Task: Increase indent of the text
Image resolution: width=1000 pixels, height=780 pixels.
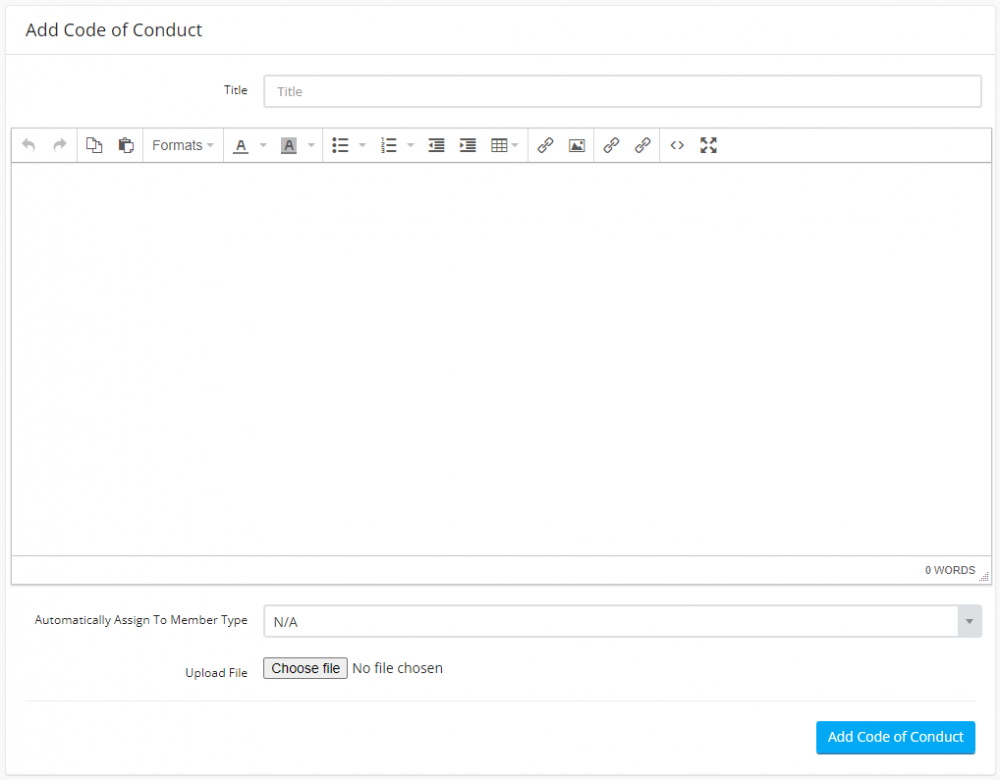Action: pyautogui.click(x=467, y=145)
